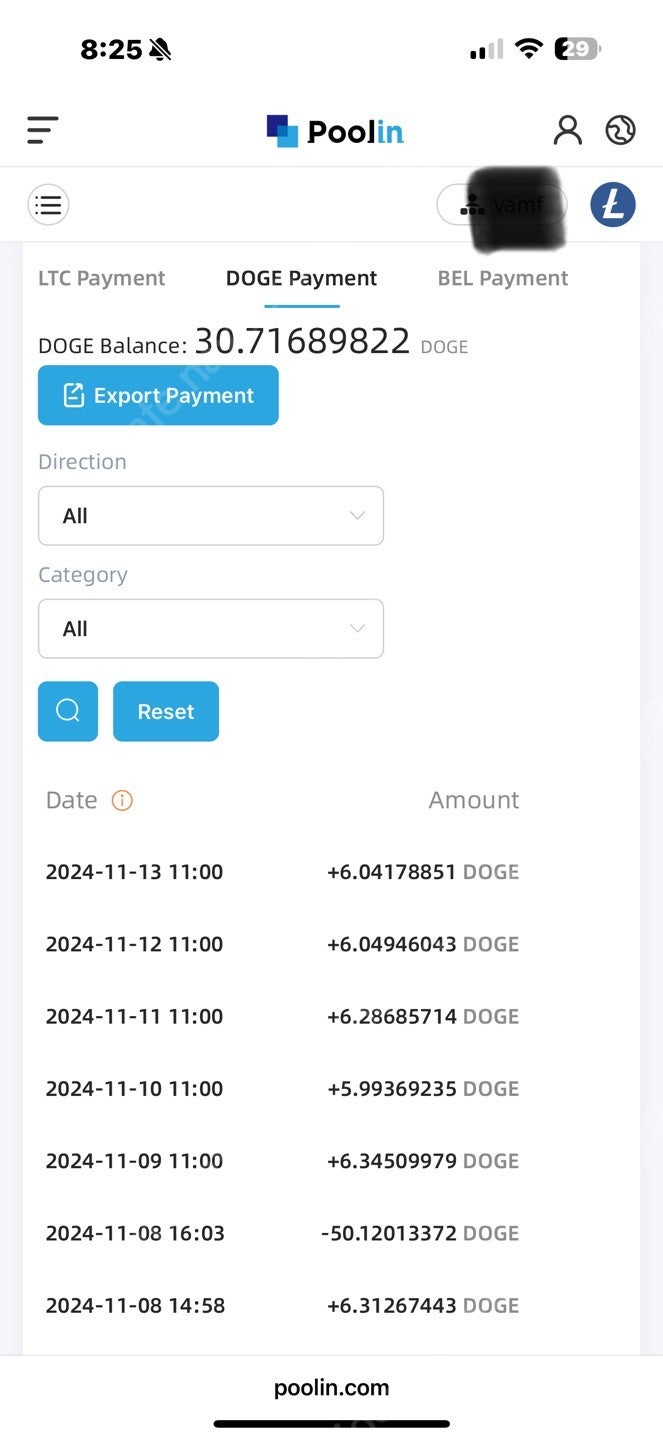Open the hamburger navigation menu
Screen dimensions: 663x1440
[x=42, y=130]
